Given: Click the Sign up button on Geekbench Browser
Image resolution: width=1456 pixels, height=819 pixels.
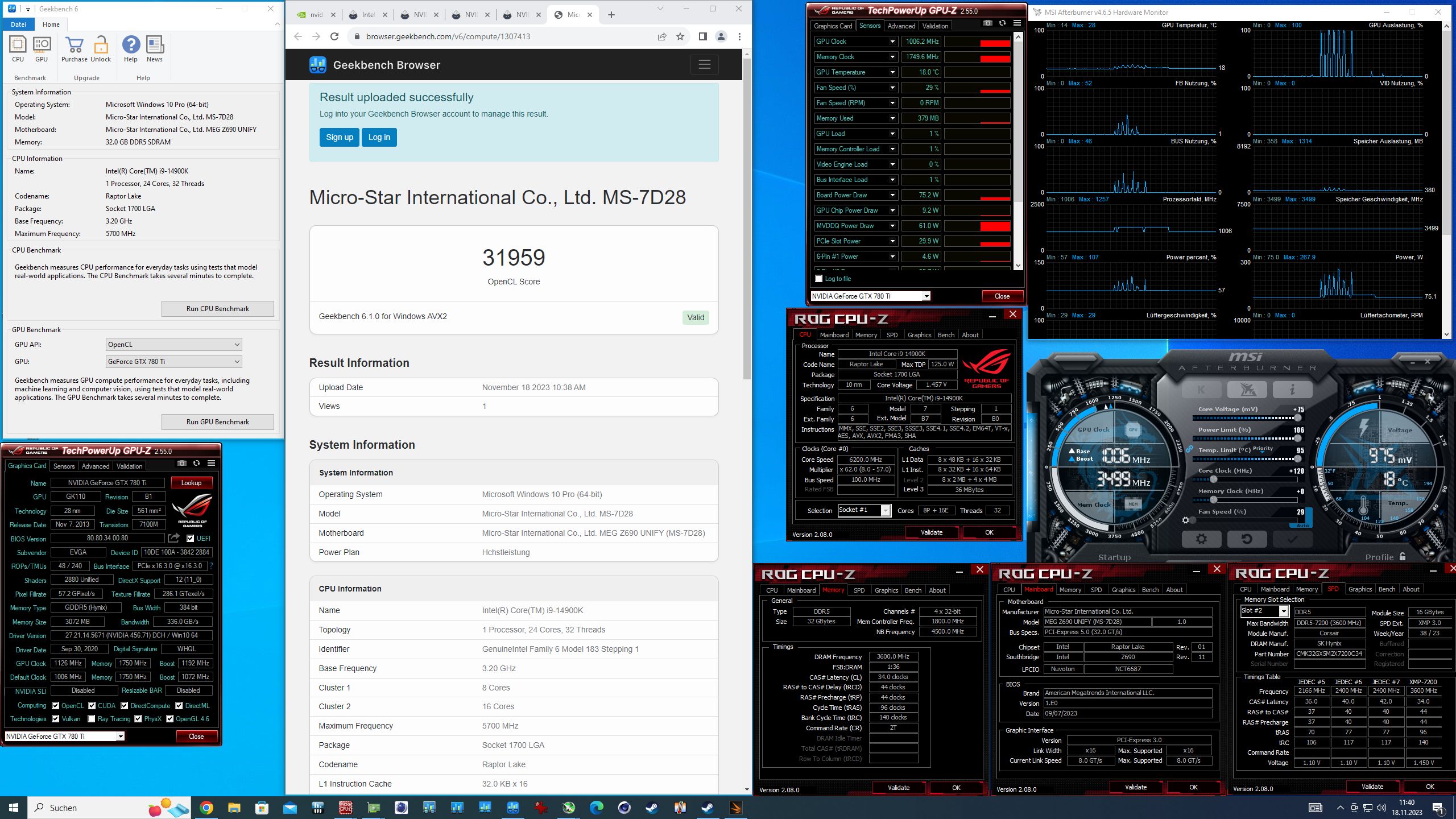Looking at the screenshot, I should pos(340,137).
